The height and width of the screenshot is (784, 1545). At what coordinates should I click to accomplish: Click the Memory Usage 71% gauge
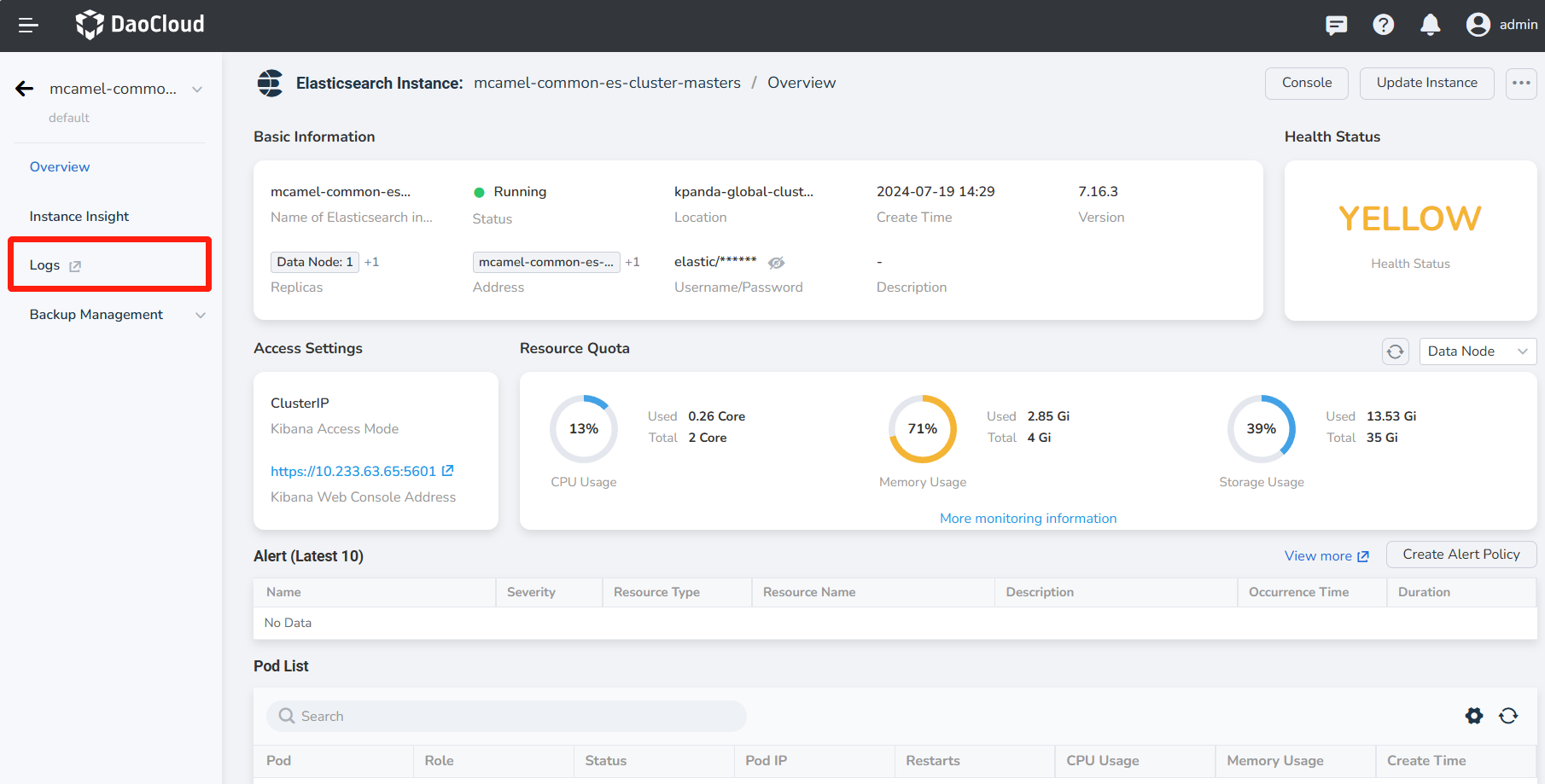[x=922, y=429]
